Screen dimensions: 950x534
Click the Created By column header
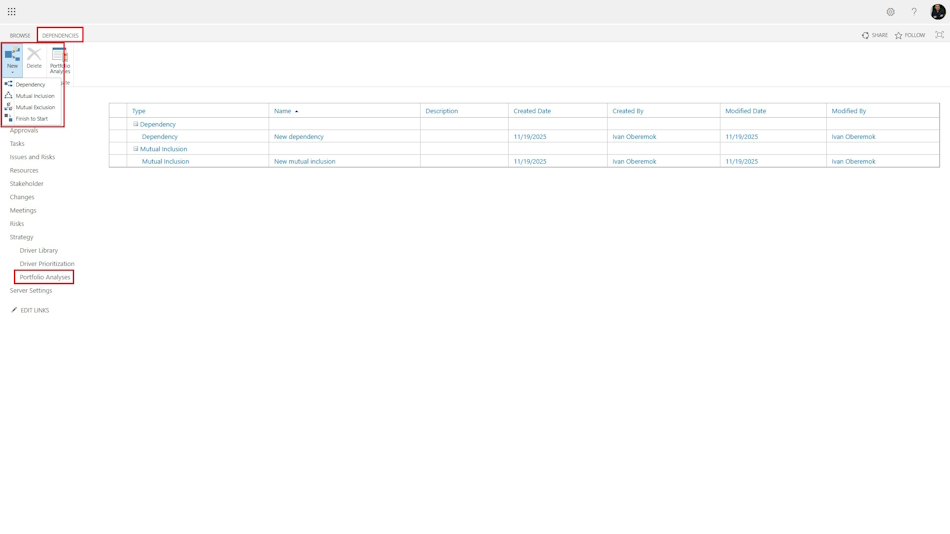[x=628, y=111]
